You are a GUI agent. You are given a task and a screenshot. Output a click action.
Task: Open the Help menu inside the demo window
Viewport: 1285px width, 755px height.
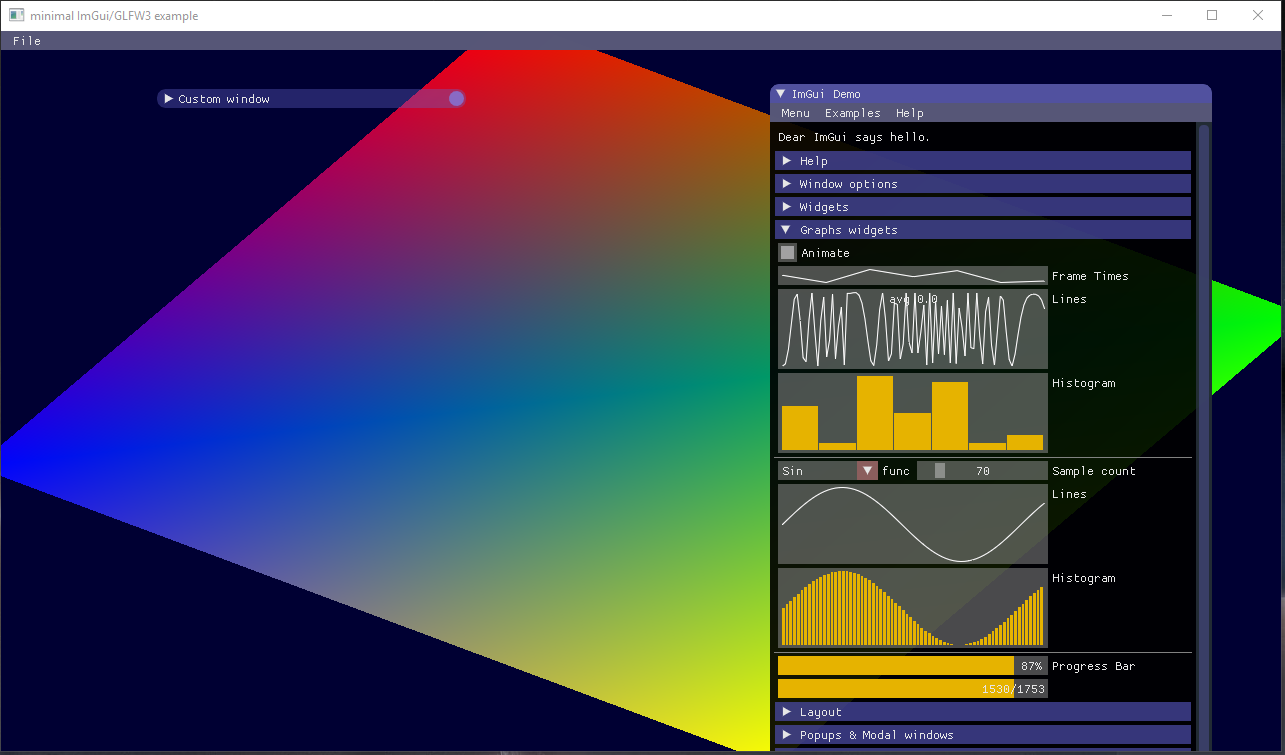tap(909, 113)
